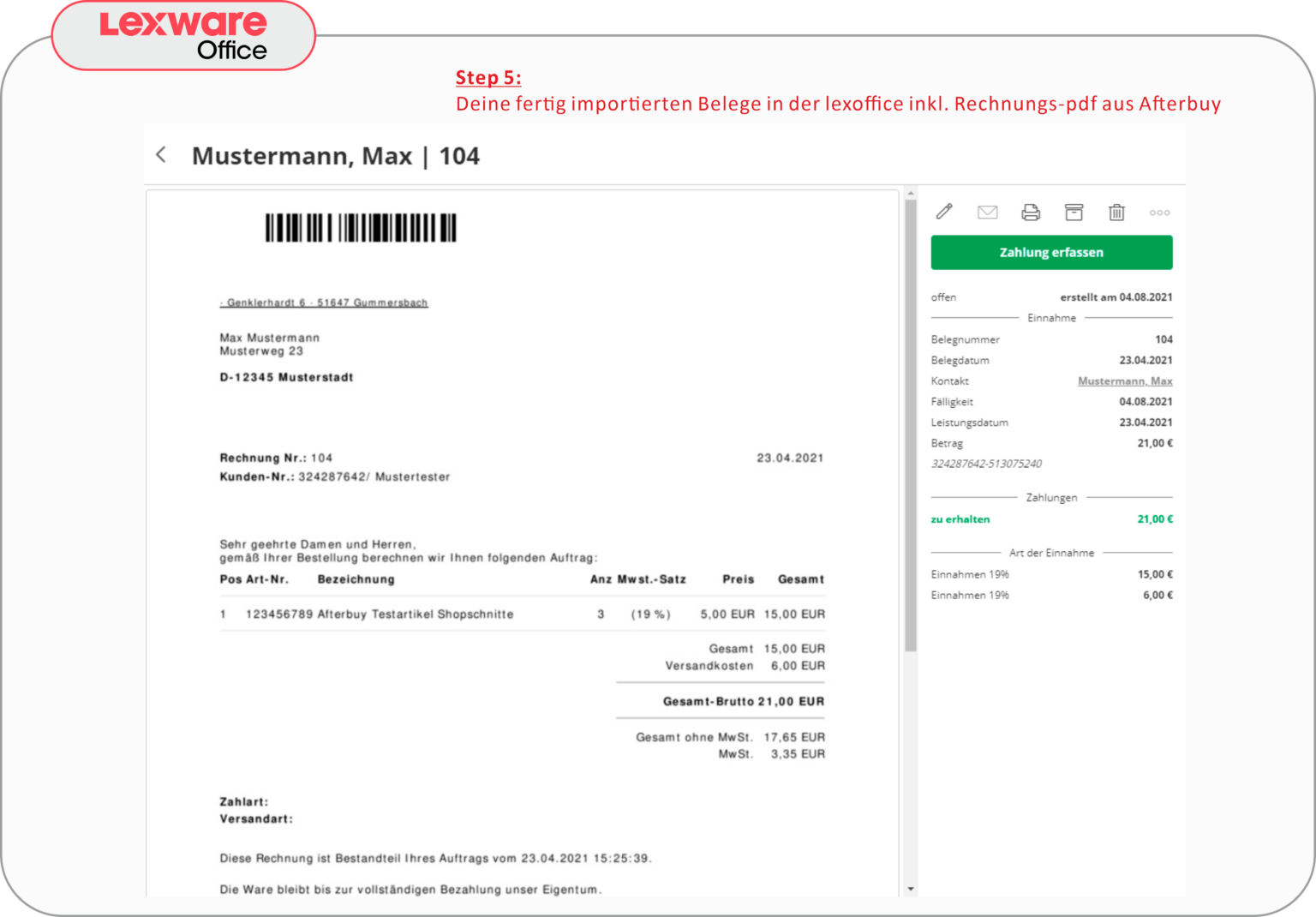This screenshot has width=1316, height=917.
Task: Select the Leistungsdatum value 23.04.2021
Action: 1146,423
